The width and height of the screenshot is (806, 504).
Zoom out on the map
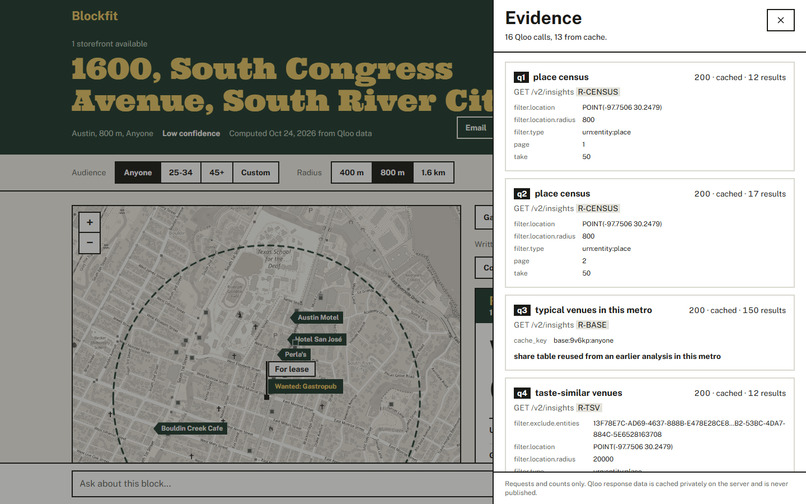89,243
